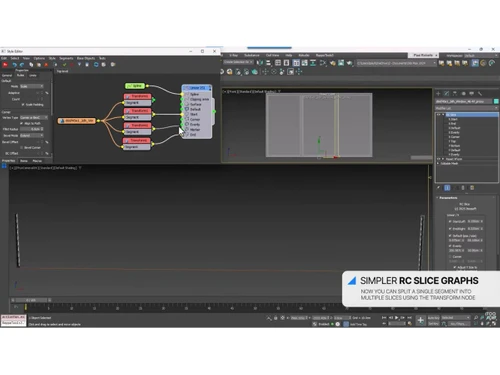The width and height of the screenshot is (500, 375).
Task: Click the blue circular refresh icon in Style Editor
Action: pos(96,65)
